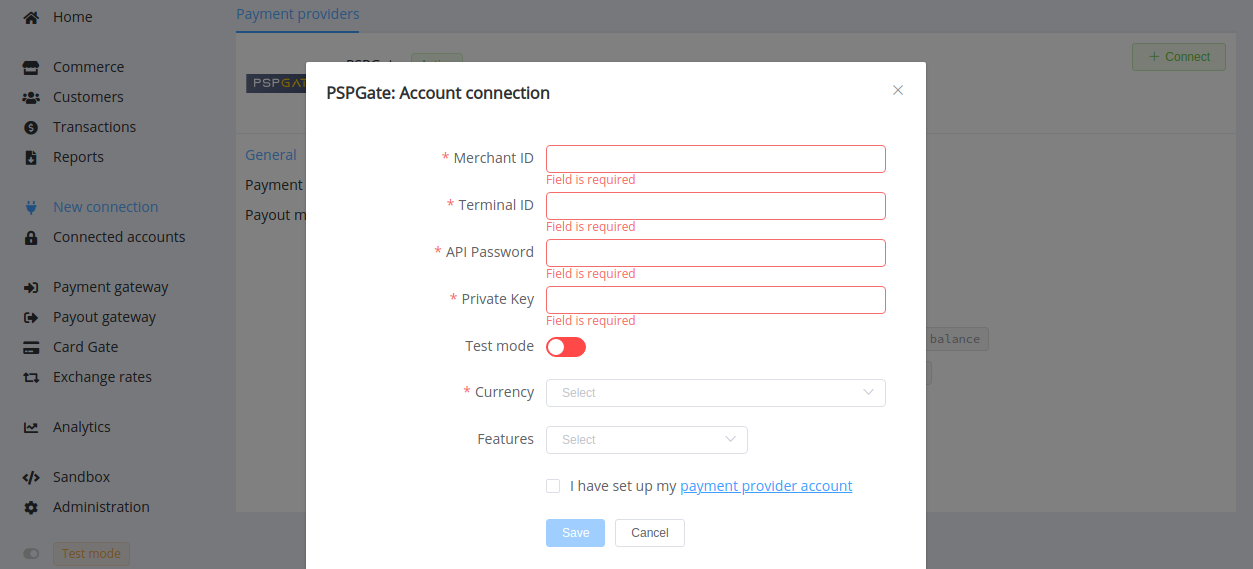Click the Home house icon in sidebar
This screenshot has height=569, width=1253.
point(31,17)
